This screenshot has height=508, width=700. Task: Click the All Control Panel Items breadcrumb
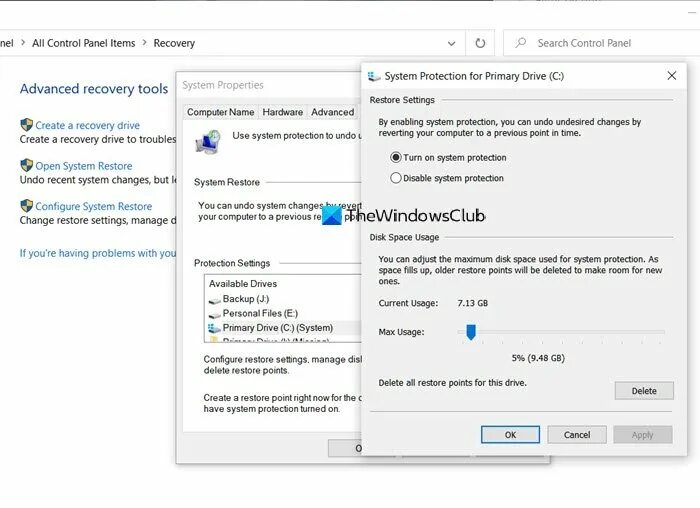point(83,43)
